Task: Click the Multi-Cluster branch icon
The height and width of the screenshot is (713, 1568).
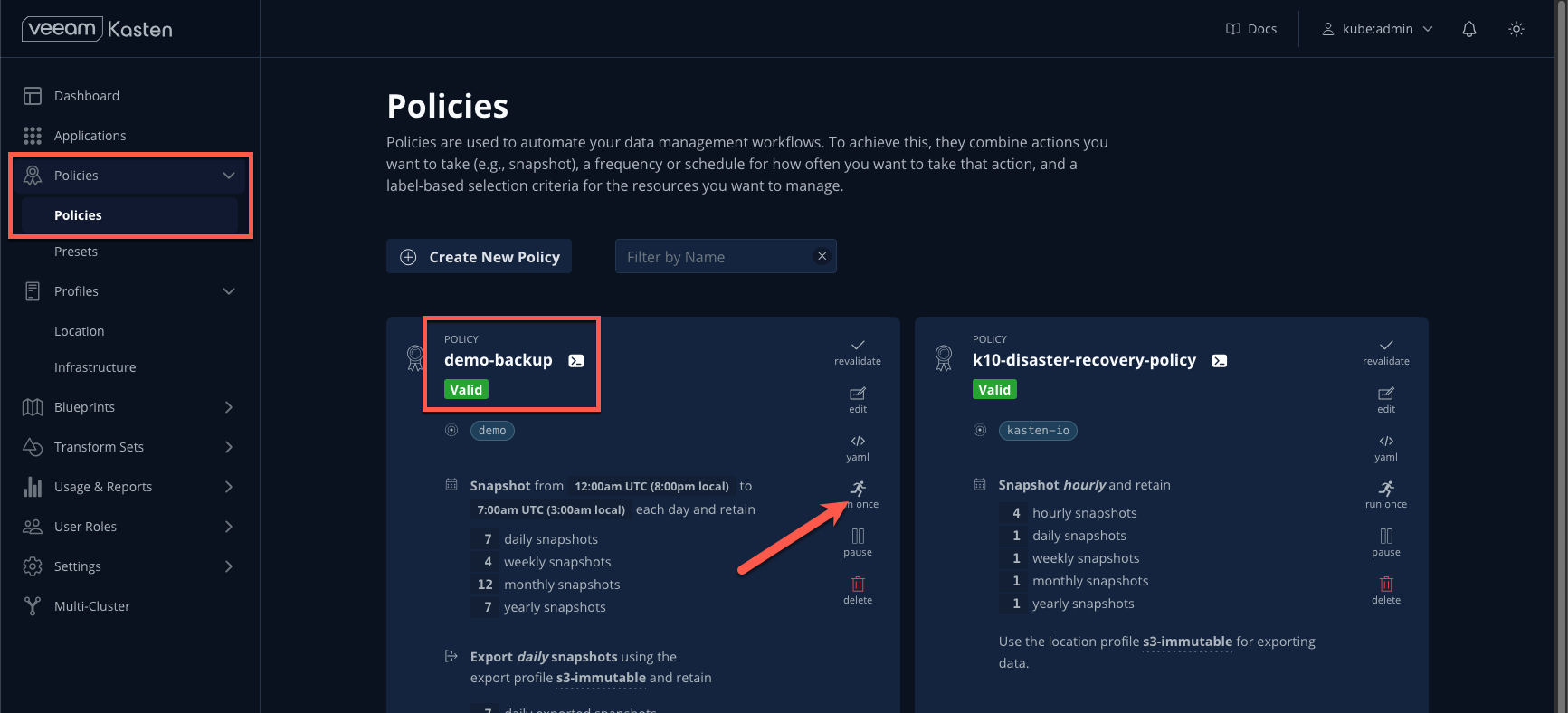Action: tap(33, 606)
